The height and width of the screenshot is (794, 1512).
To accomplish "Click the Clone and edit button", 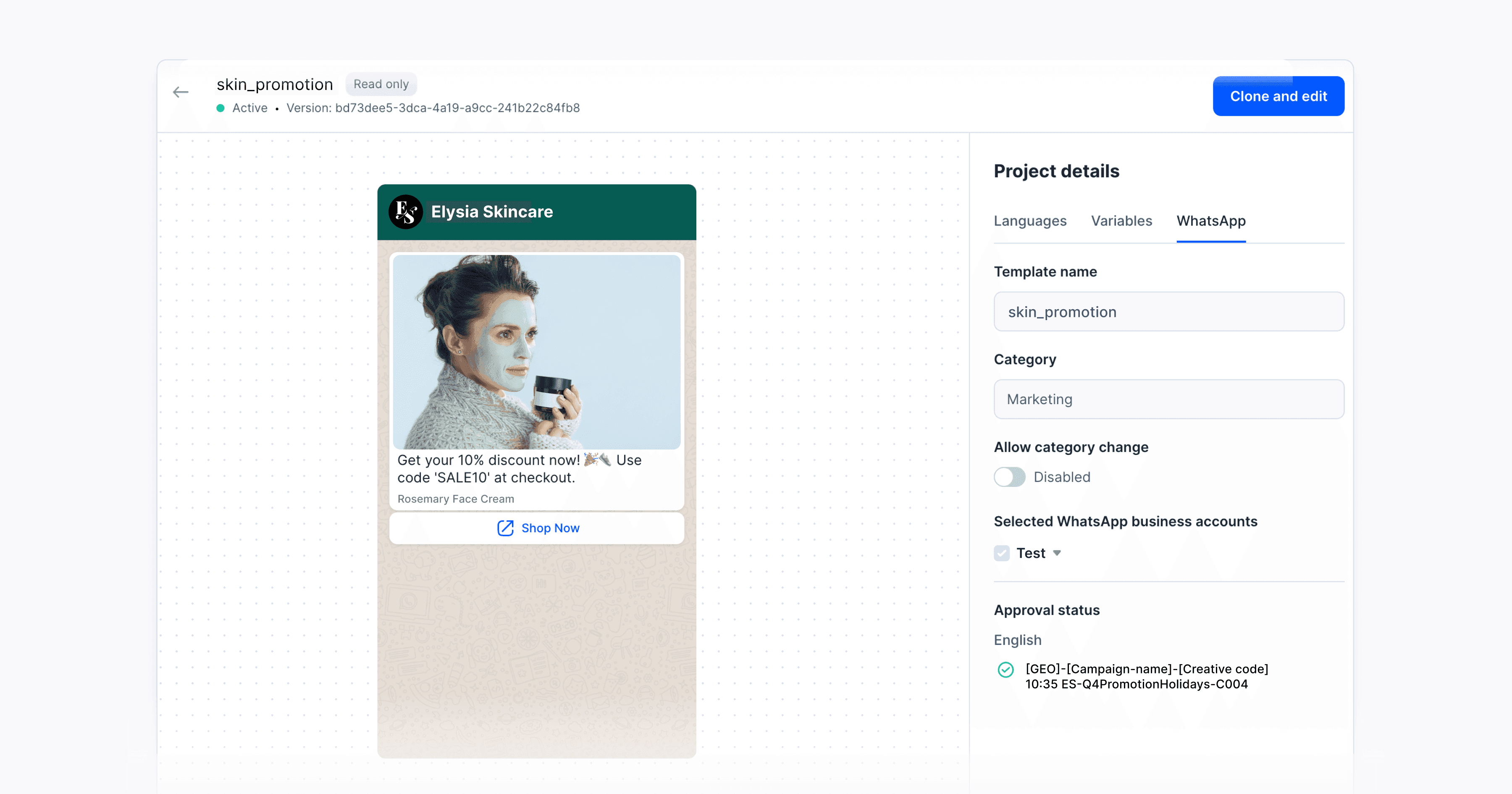I will point(1278,96).
